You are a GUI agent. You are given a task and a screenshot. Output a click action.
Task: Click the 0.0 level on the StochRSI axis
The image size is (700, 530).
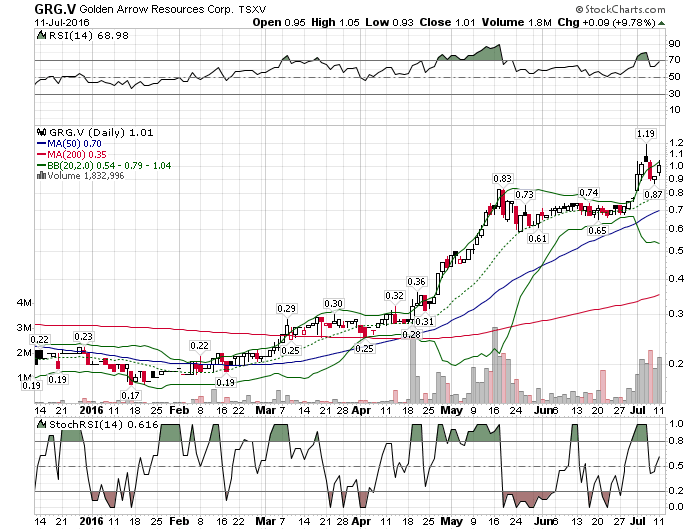(676, 507)
